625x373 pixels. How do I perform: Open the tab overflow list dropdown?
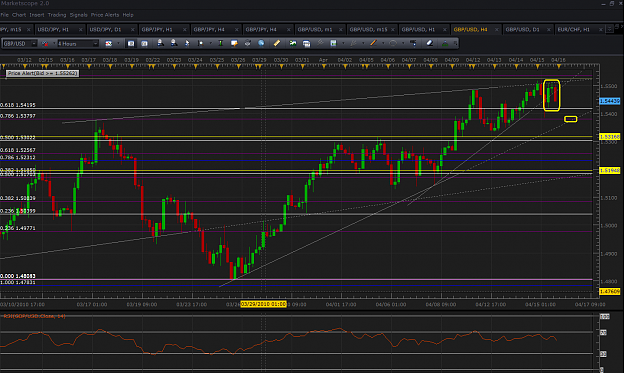[609, 29]
